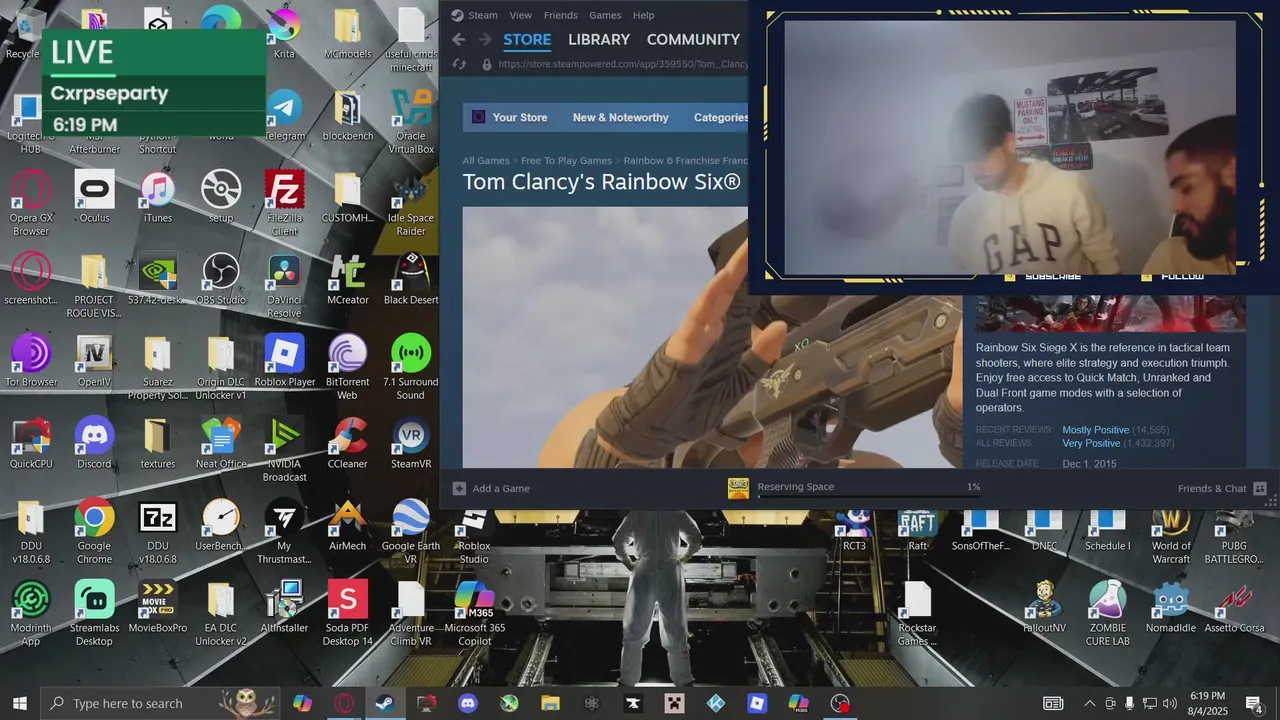Open the Friends menu in Steam
1280x720 pixels.
click(560, 15)
